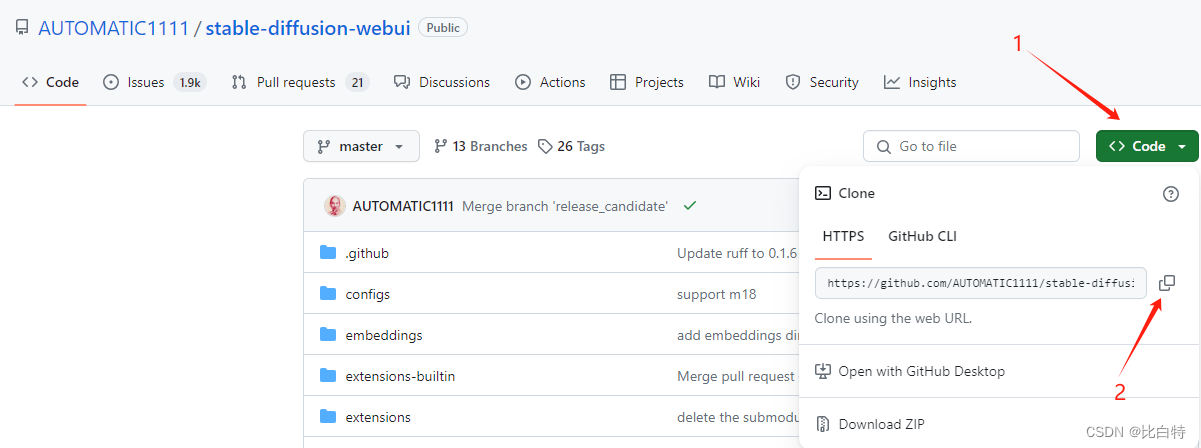Click the desktop download icon beside GitHub Desktop
This screenshot has width=1201, height=448.
(823, 371)
